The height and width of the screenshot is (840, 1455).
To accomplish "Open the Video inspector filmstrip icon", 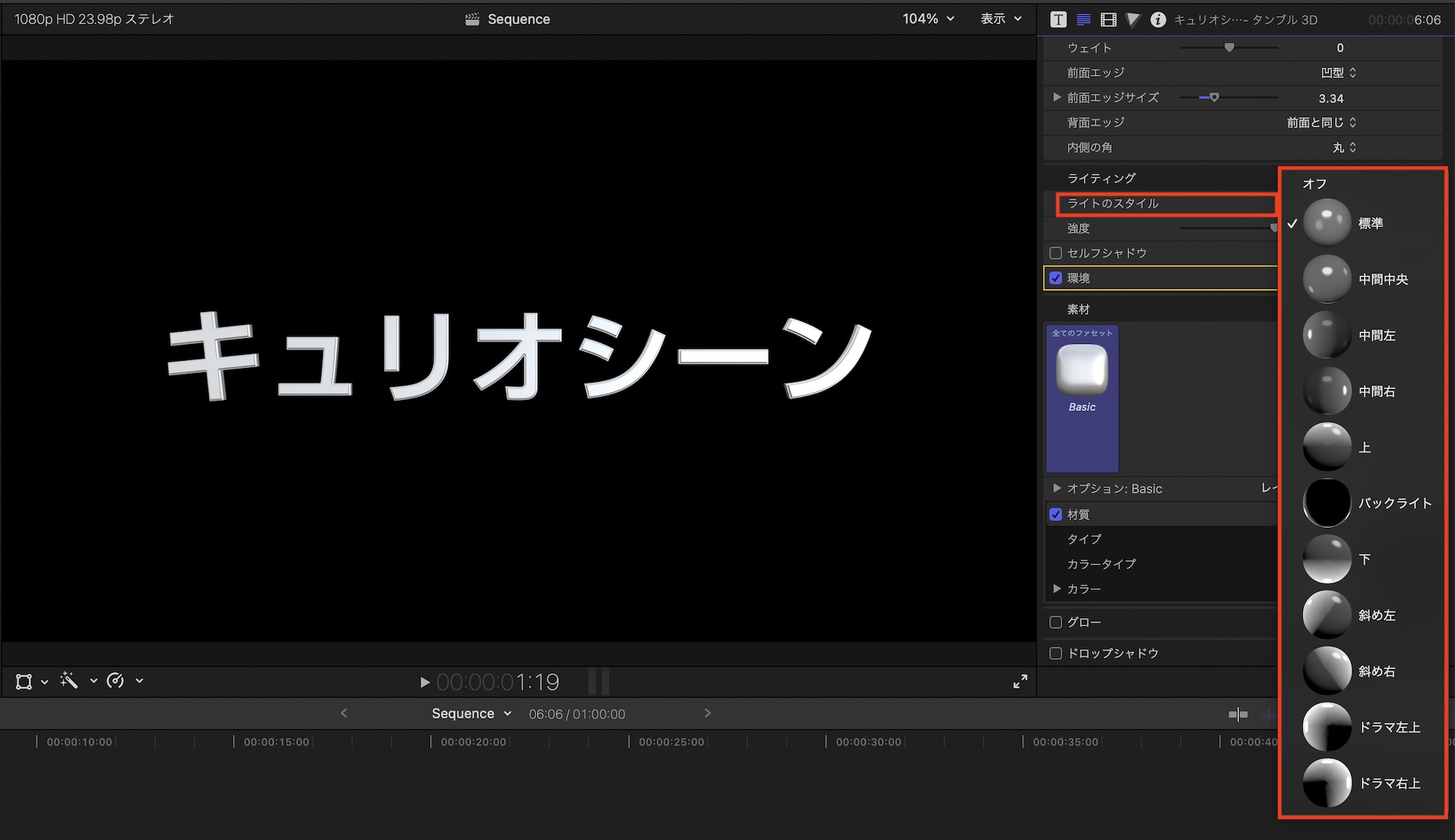I will click(1108, 20).
